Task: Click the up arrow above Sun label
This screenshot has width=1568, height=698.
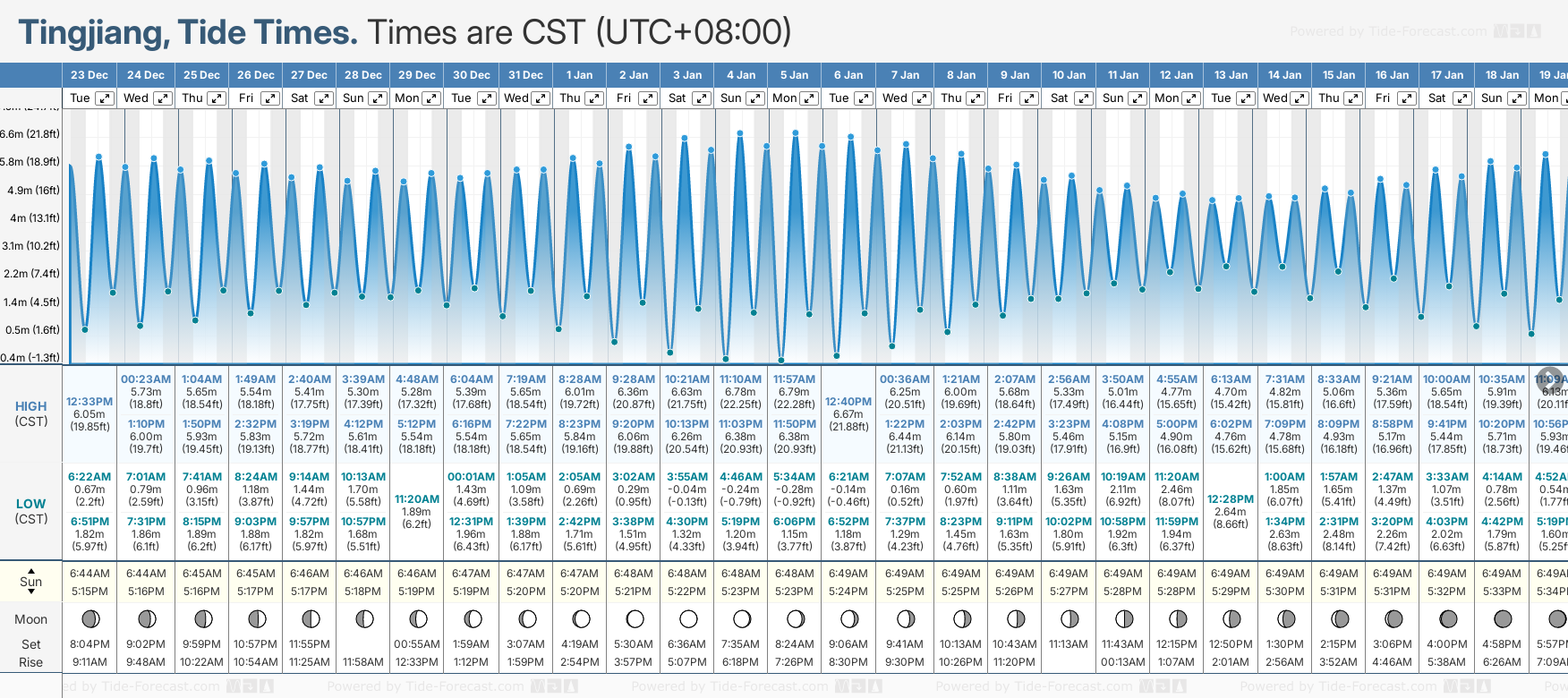Action: point(31,570)
